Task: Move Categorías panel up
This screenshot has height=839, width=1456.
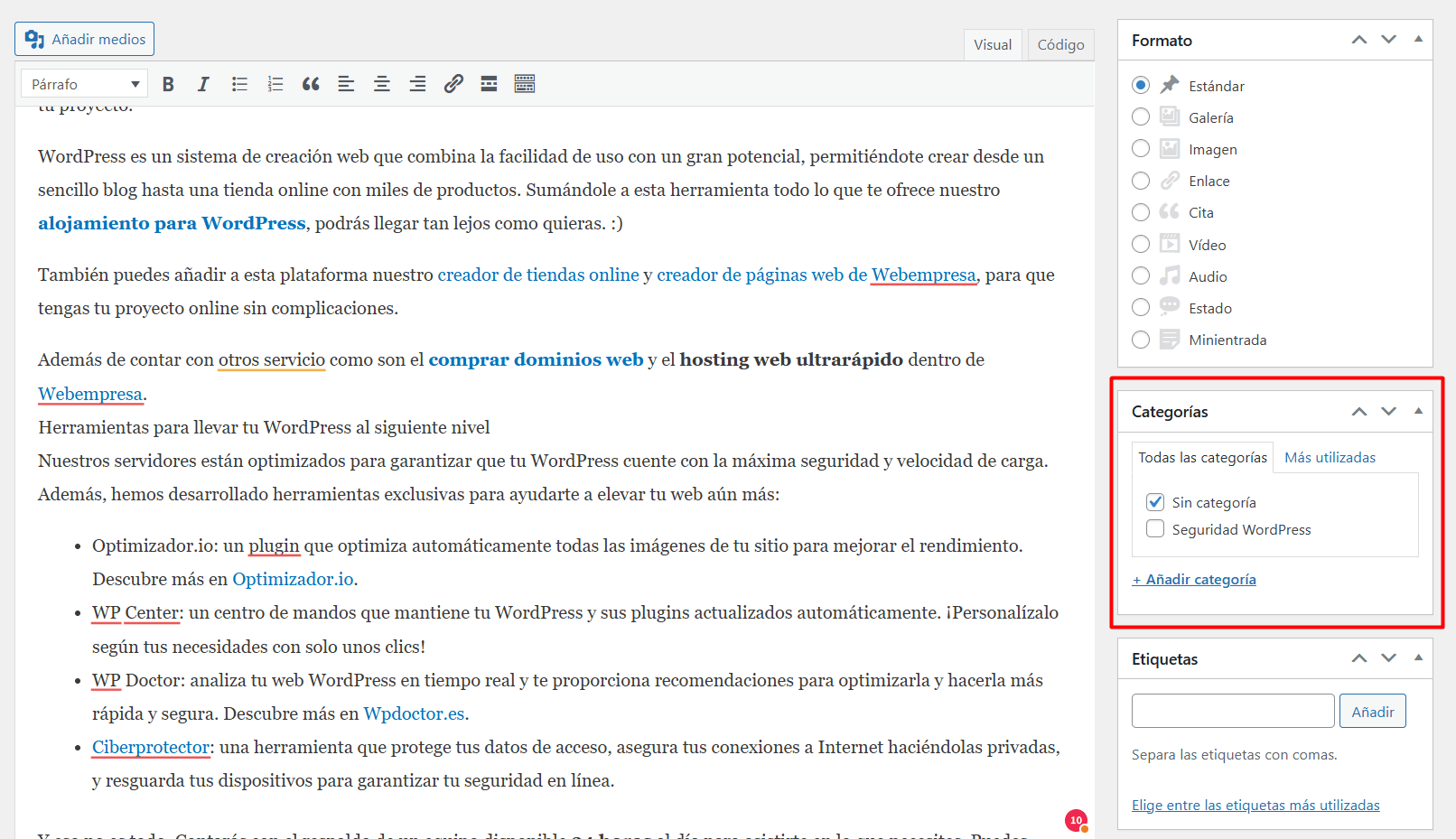Action: [x=1359, y=411]
